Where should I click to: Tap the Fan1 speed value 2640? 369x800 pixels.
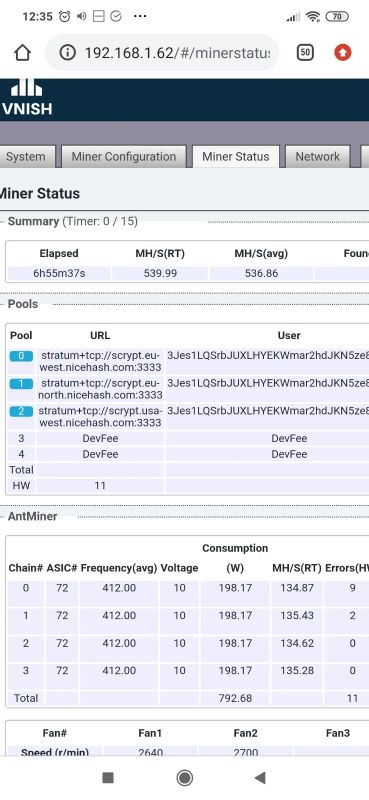pyautogui.click(x=151, y=753)
